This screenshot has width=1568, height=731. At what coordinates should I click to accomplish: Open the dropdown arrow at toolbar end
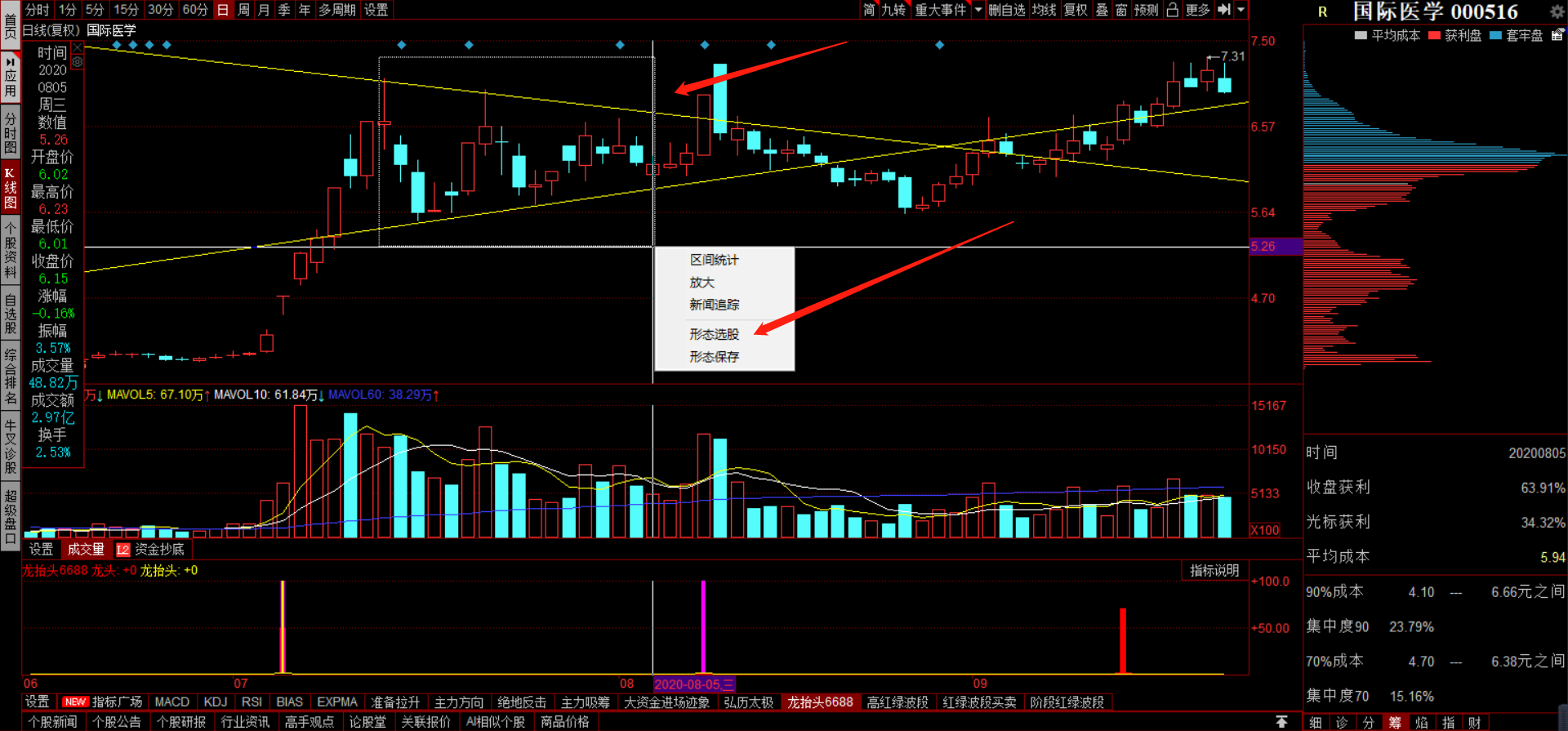(1241, 10)
